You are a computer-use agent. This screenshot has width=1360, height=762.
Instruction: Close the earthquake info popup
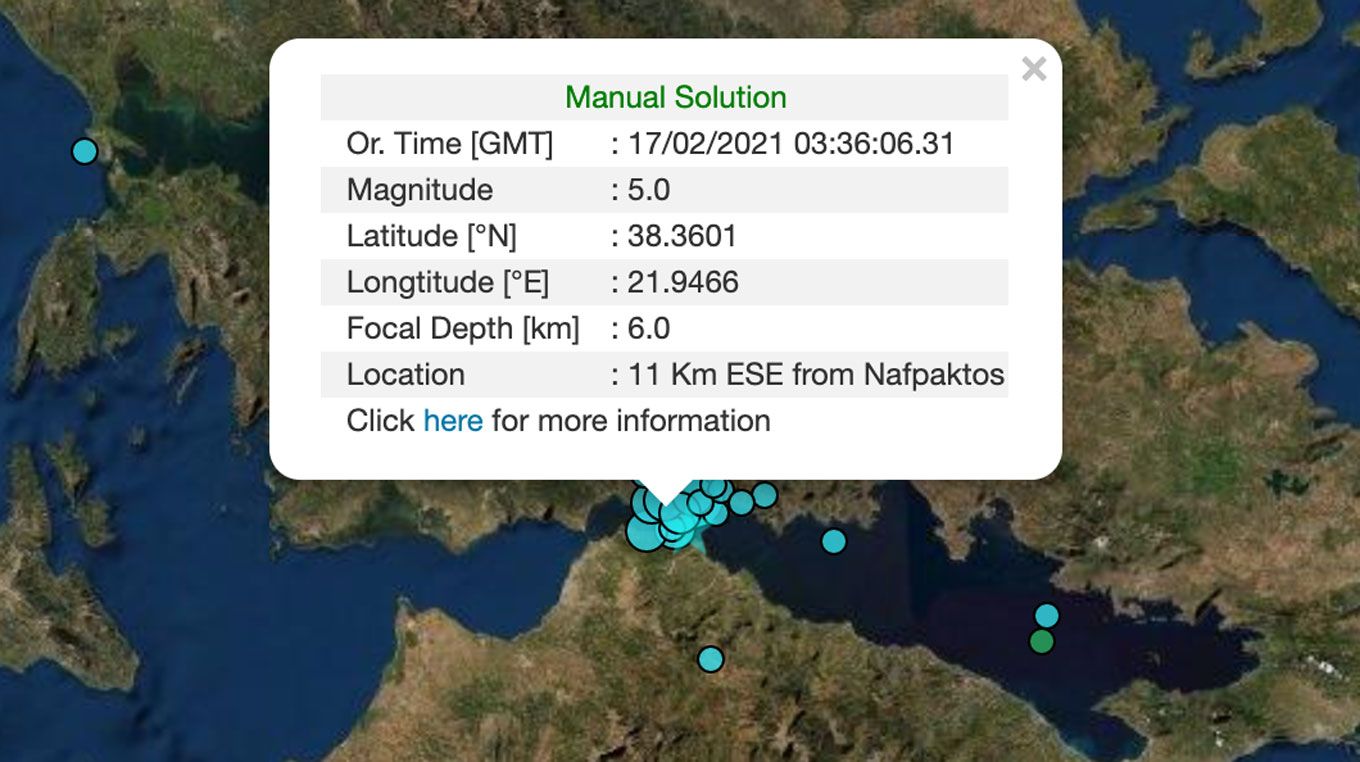click(x=1034, y=69)
